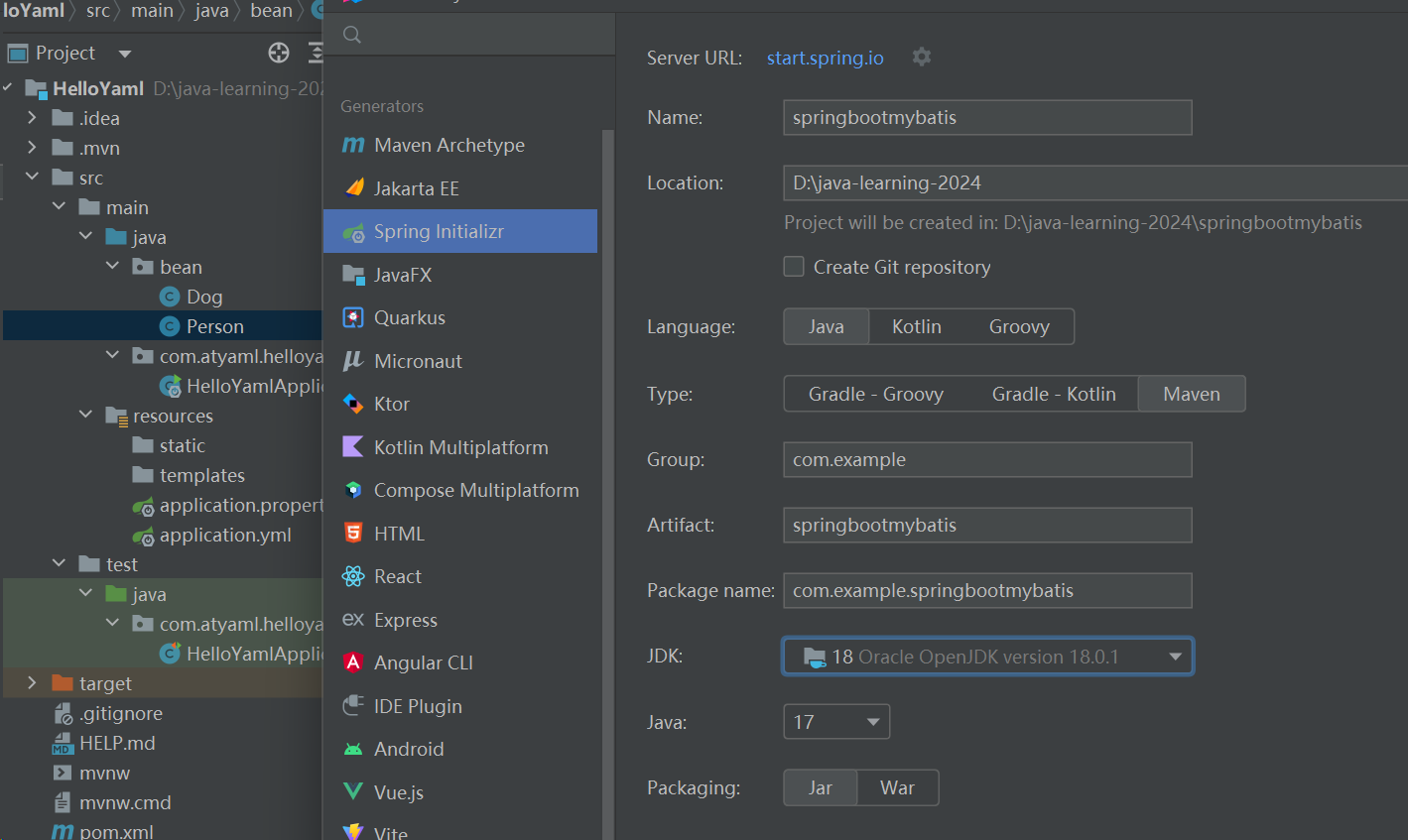1408x840 pixels.
Task: Edit the Artifact field
Action: tap(987, 525)
